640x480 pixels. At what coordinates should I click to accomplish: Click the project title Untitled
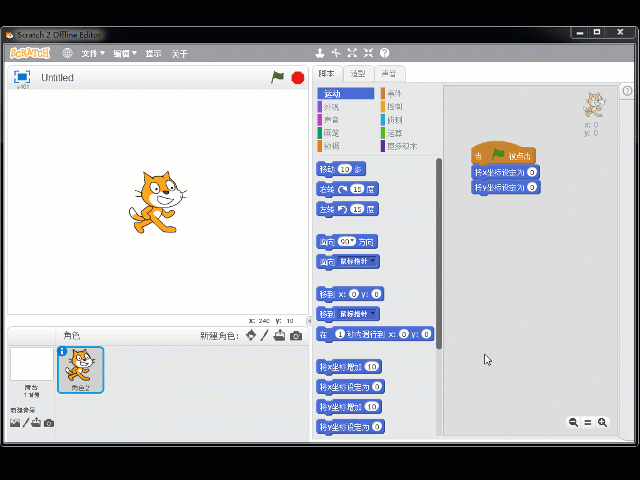[x=57, y=78]
